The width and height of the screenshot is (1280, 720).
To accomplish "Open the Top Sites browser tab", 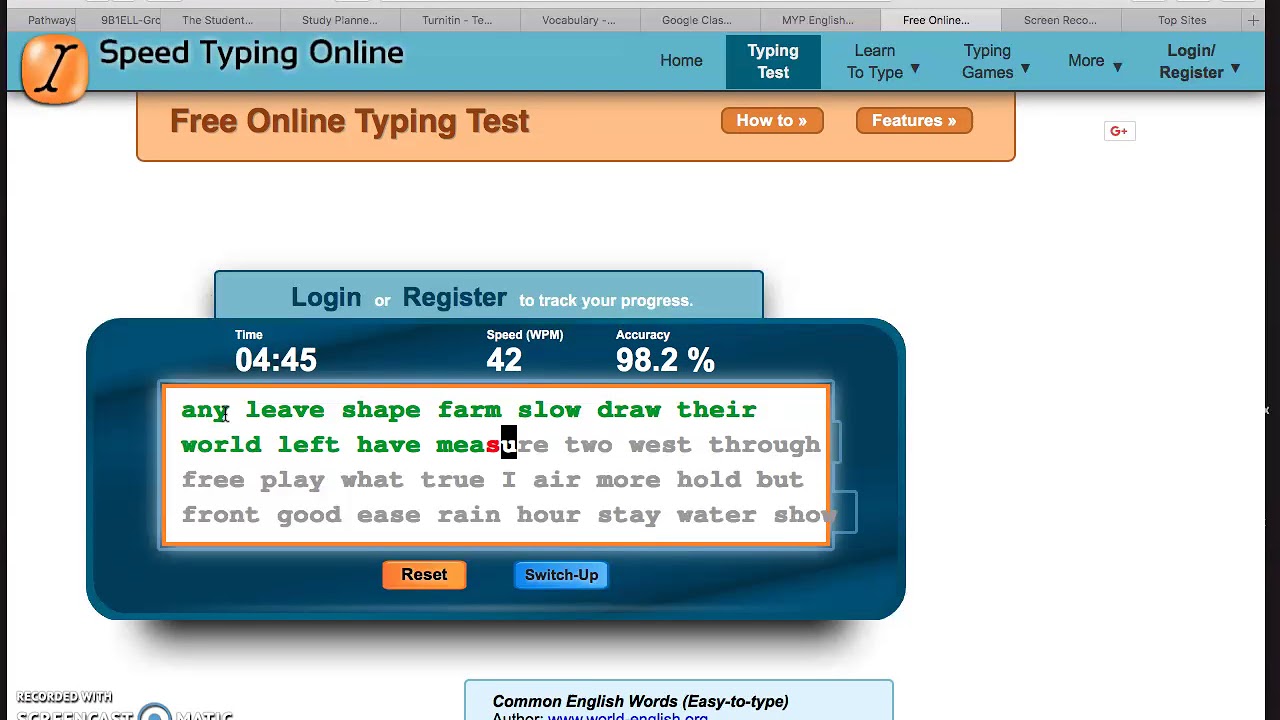I will (x=1181, y=20).
